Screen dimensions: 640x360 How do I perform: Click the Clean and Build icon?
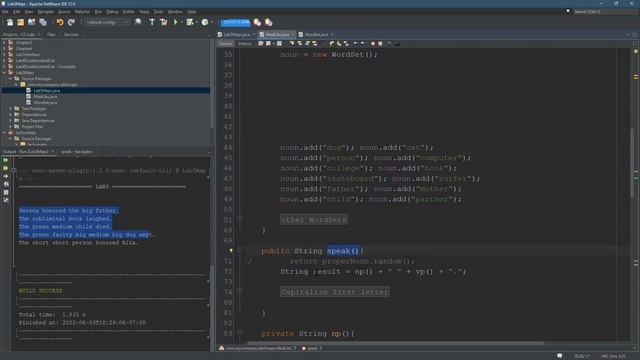click(x=164, y=22)
